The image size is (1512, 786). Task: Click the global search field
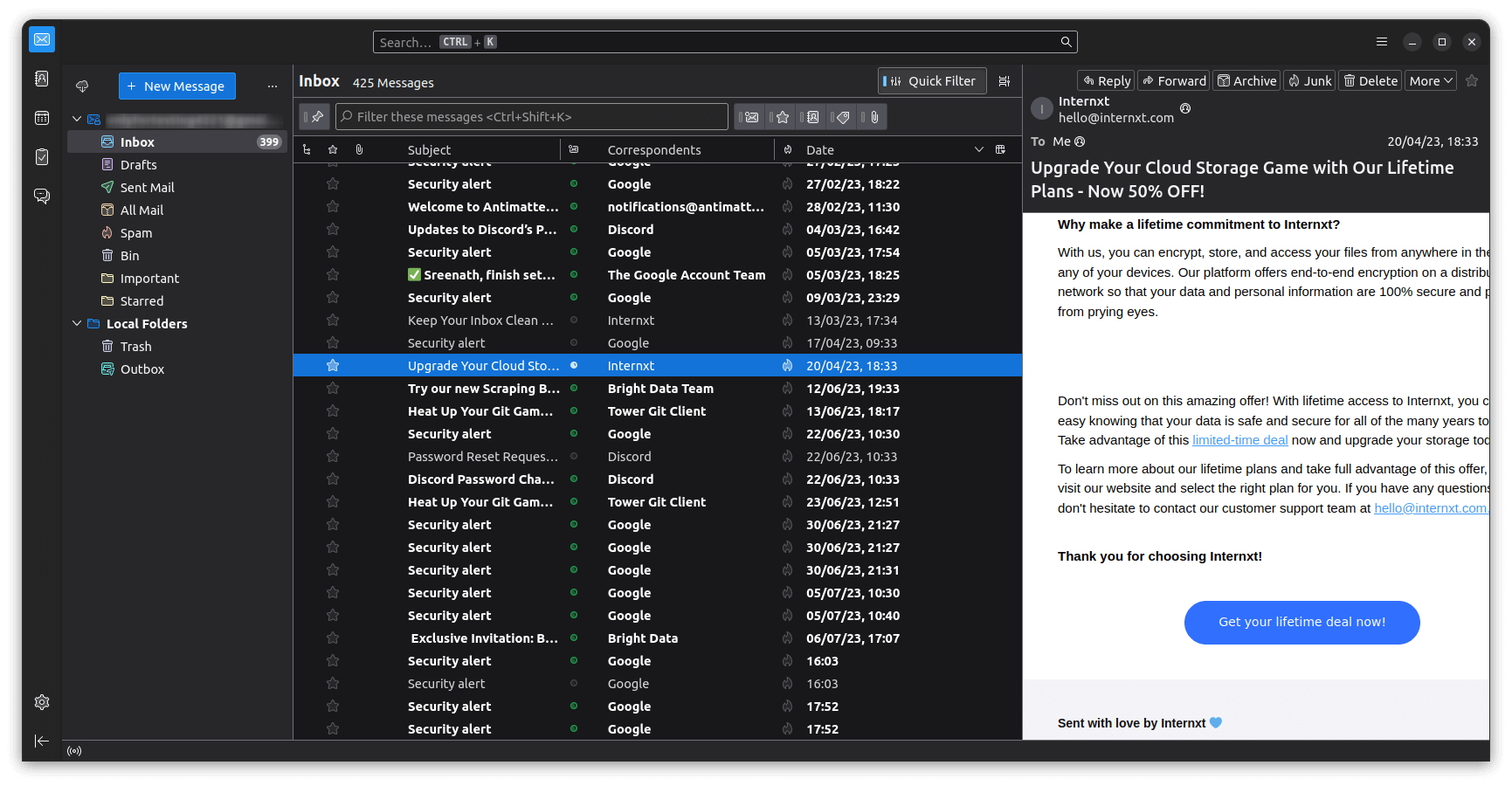[724, 41]
